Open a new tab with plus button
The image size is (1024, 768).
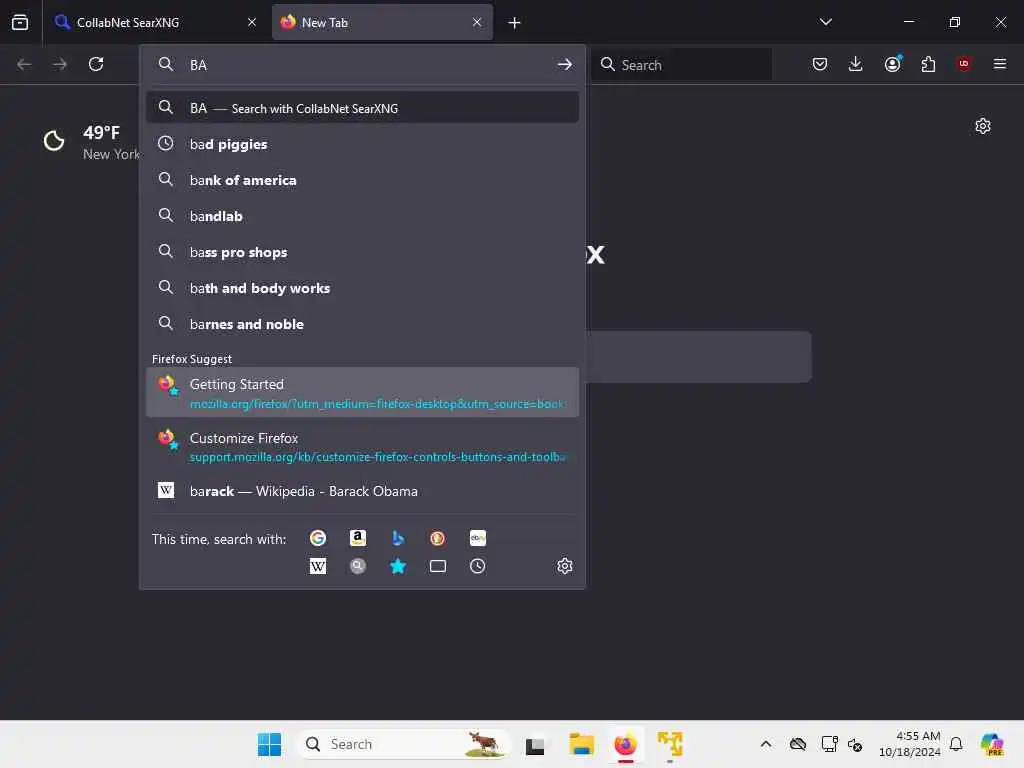point(515,23)
